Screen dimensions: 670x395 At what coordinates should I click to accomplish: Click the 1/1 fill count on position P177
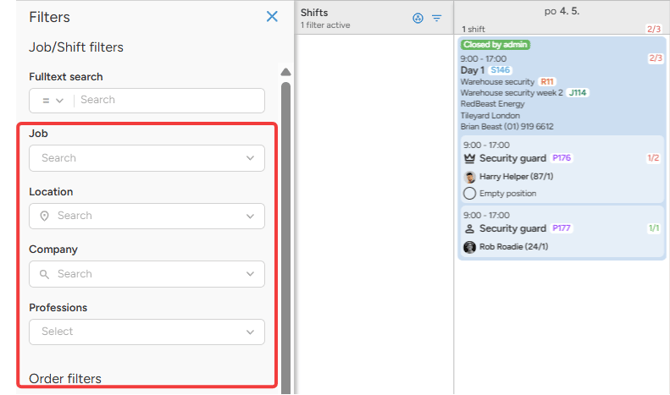[x=654, y=228]
